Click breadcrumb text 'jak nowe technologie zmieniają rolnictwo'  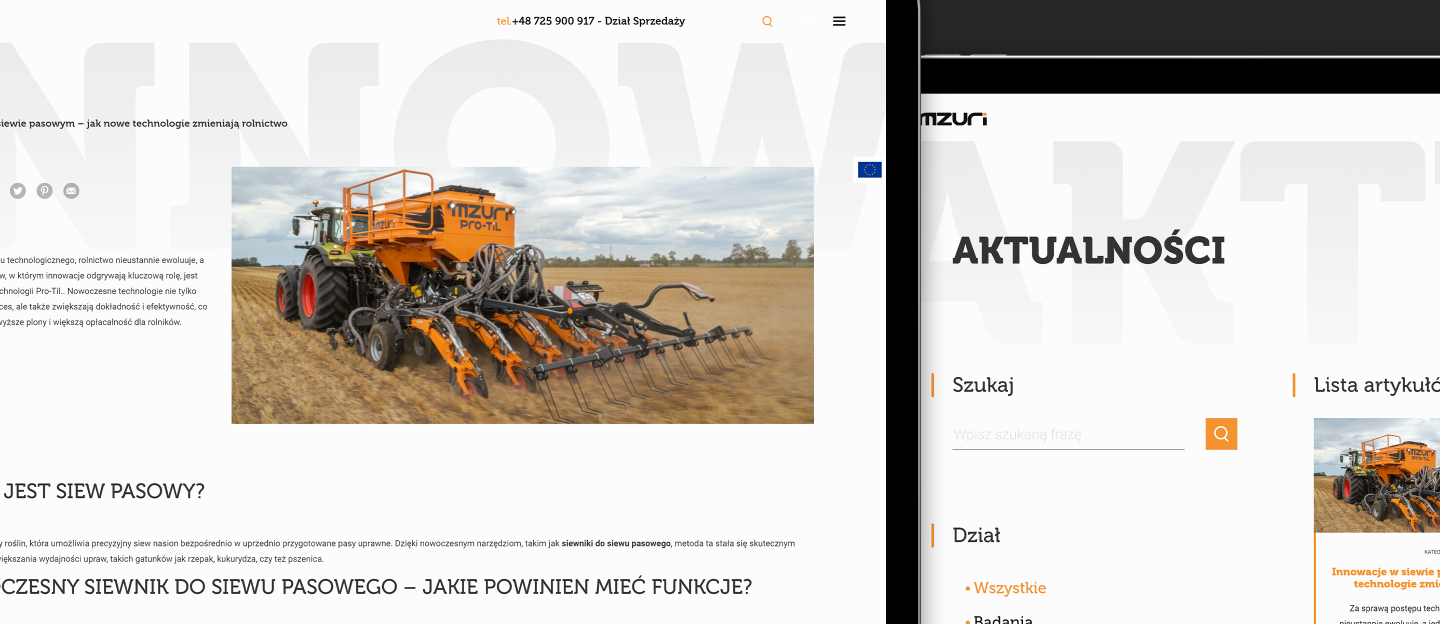[x=187, y=123]
